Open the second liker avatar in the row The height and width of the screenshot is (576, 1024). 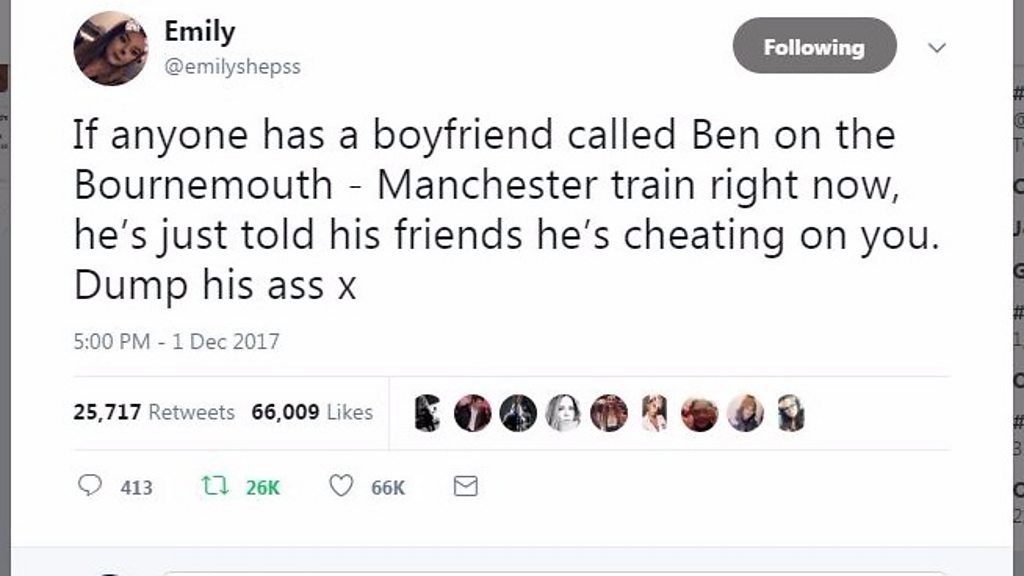(473, 412)
